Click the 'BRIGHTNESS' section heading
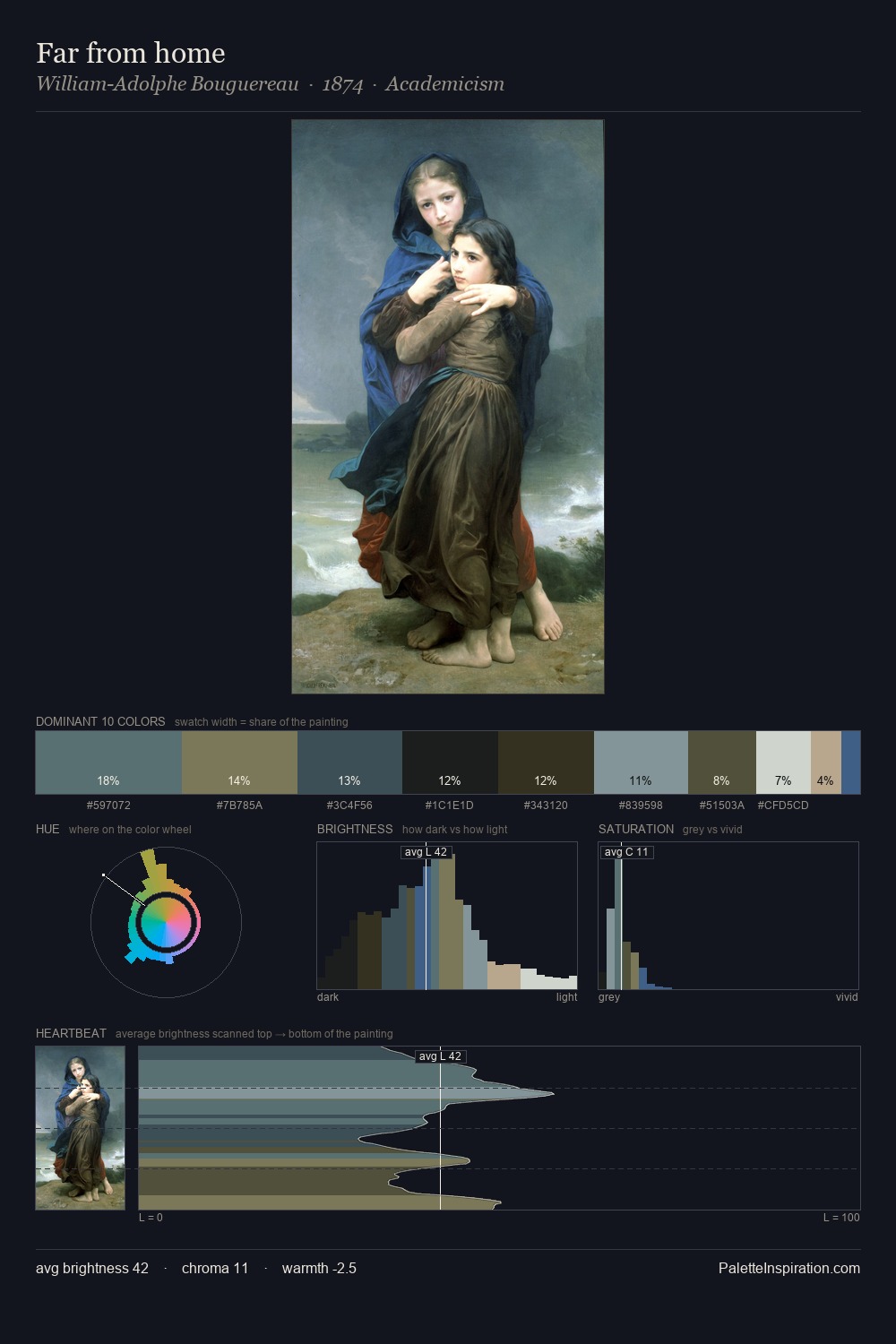Image resolution: width=896 pixels, height=1344 pixels. [x=355, y=829]
